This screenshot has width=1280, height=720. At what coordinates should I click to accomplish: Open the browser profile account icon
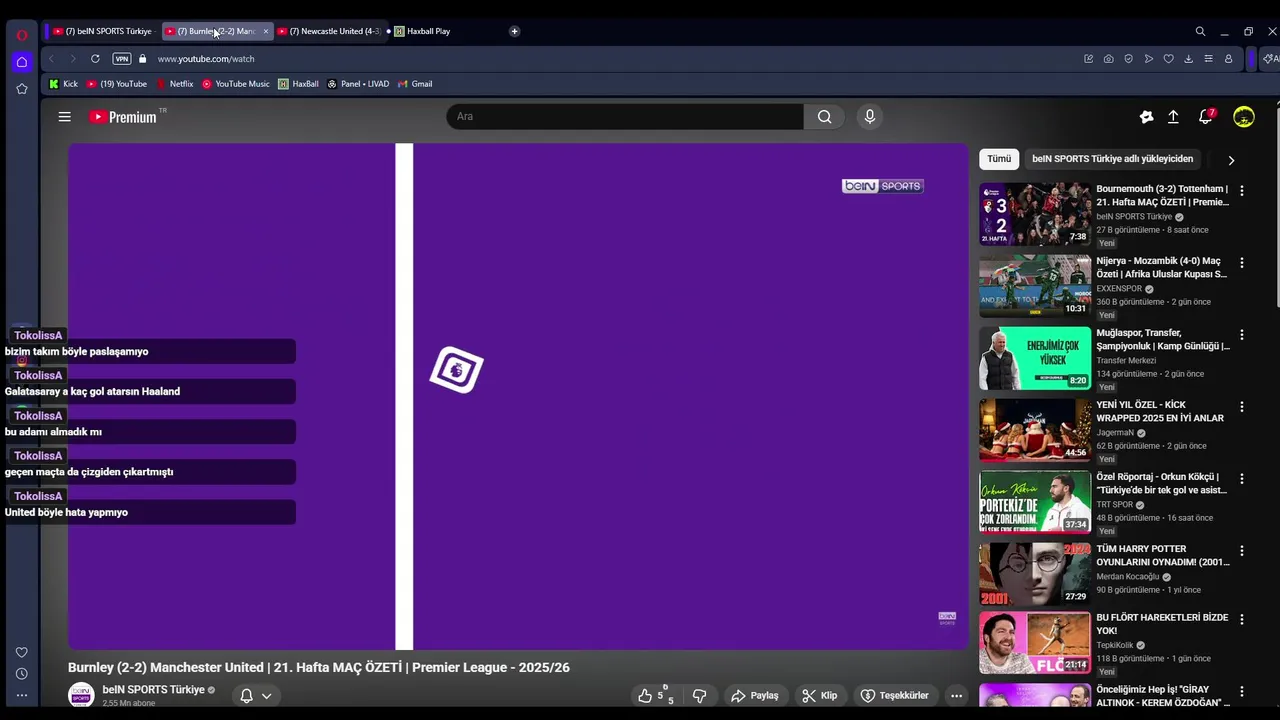[x=1228, y=59]
